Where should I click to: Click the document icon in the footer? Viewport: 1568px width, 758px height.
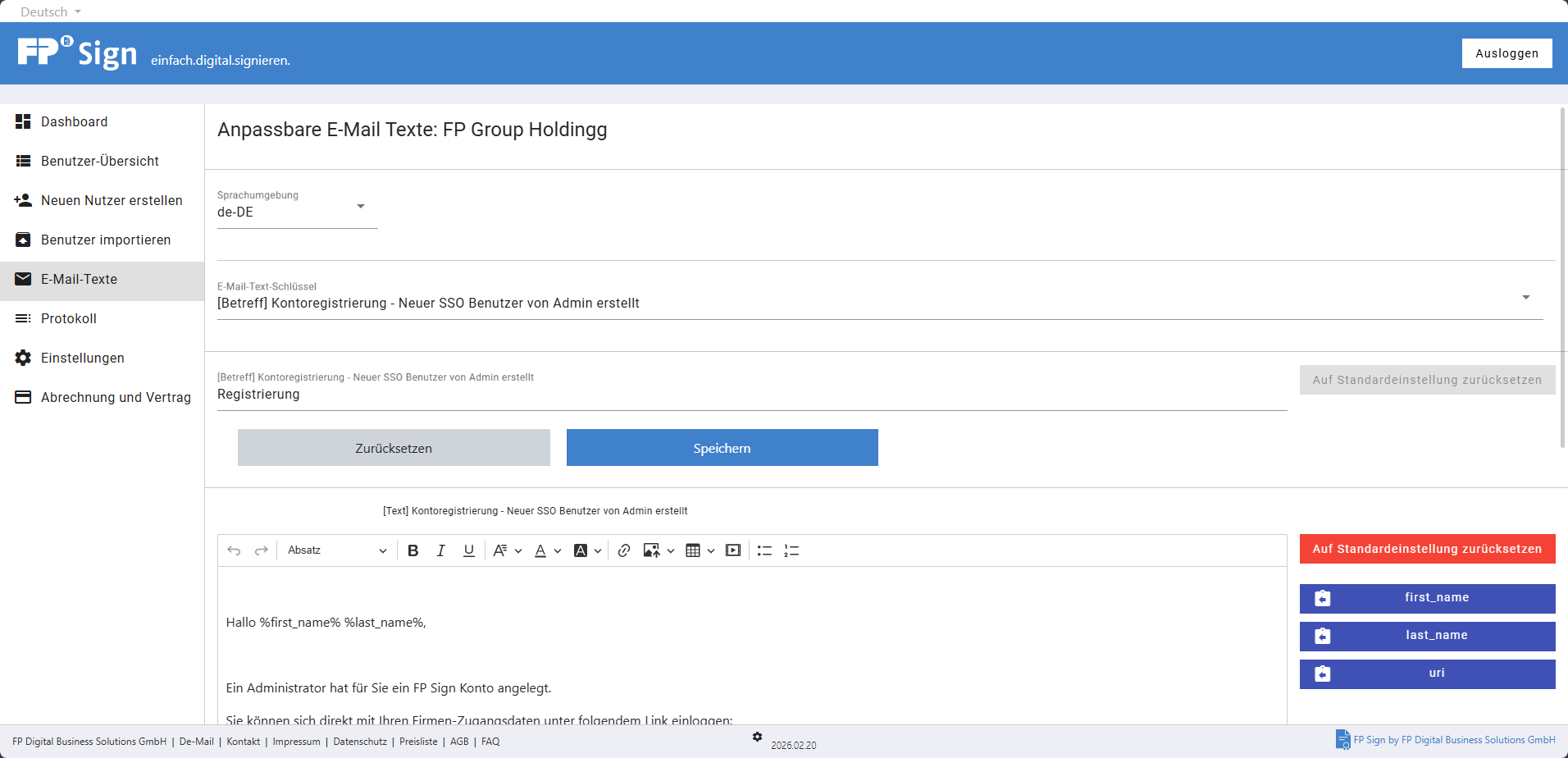point(1342,739)
